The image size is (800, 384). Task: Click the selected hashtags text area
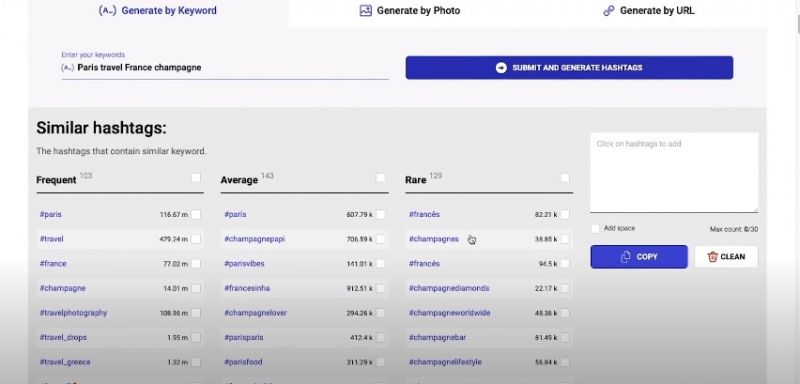coord(674,172)
